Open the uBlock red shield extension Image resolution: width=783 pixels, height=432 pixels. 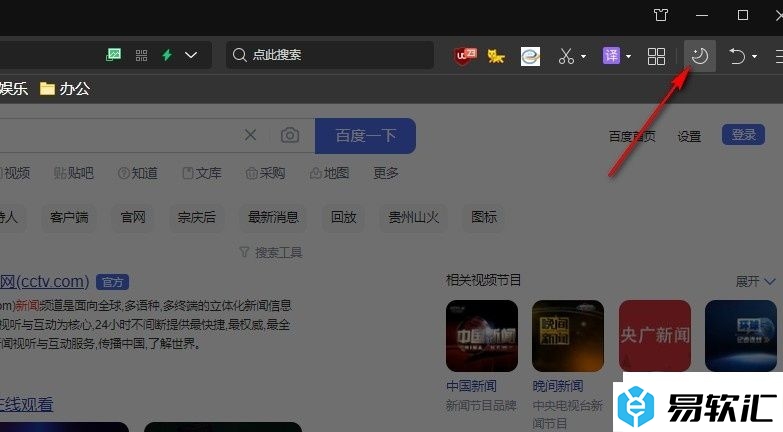pyautogui.click(x=465, y=55)
